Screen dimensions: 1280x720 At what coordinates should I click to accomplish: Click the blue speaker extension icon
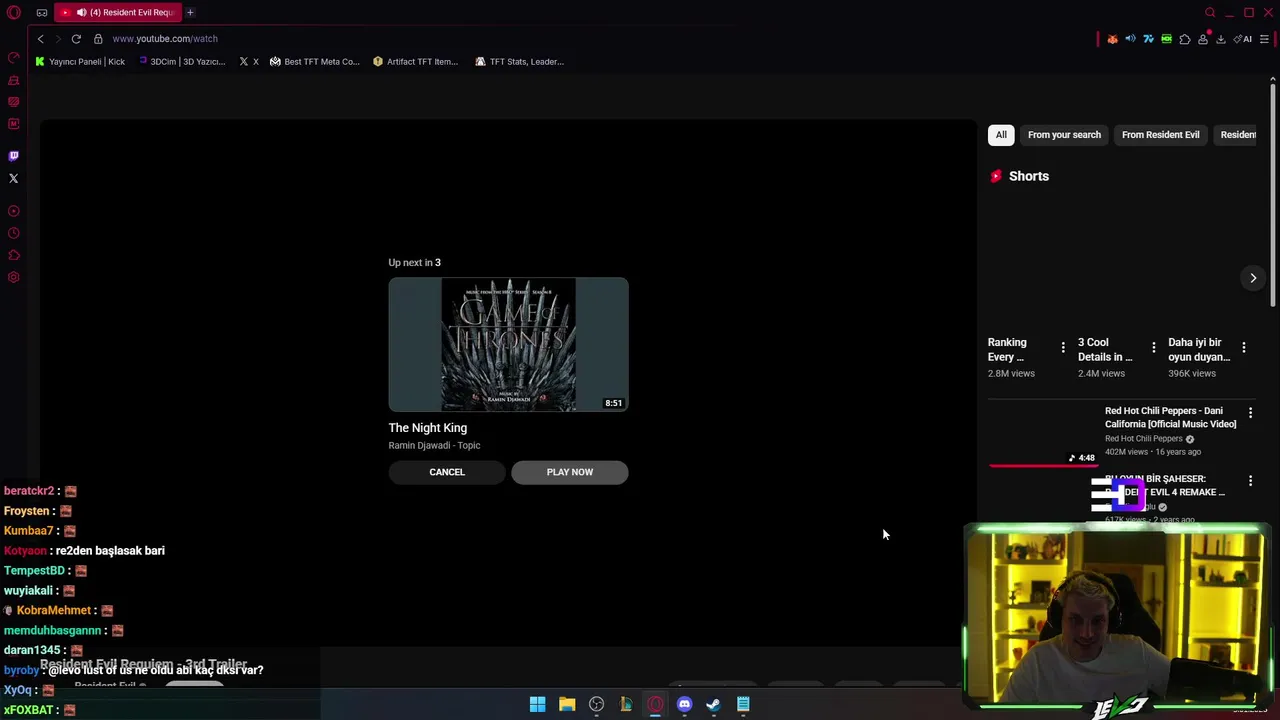[1130, 39]
